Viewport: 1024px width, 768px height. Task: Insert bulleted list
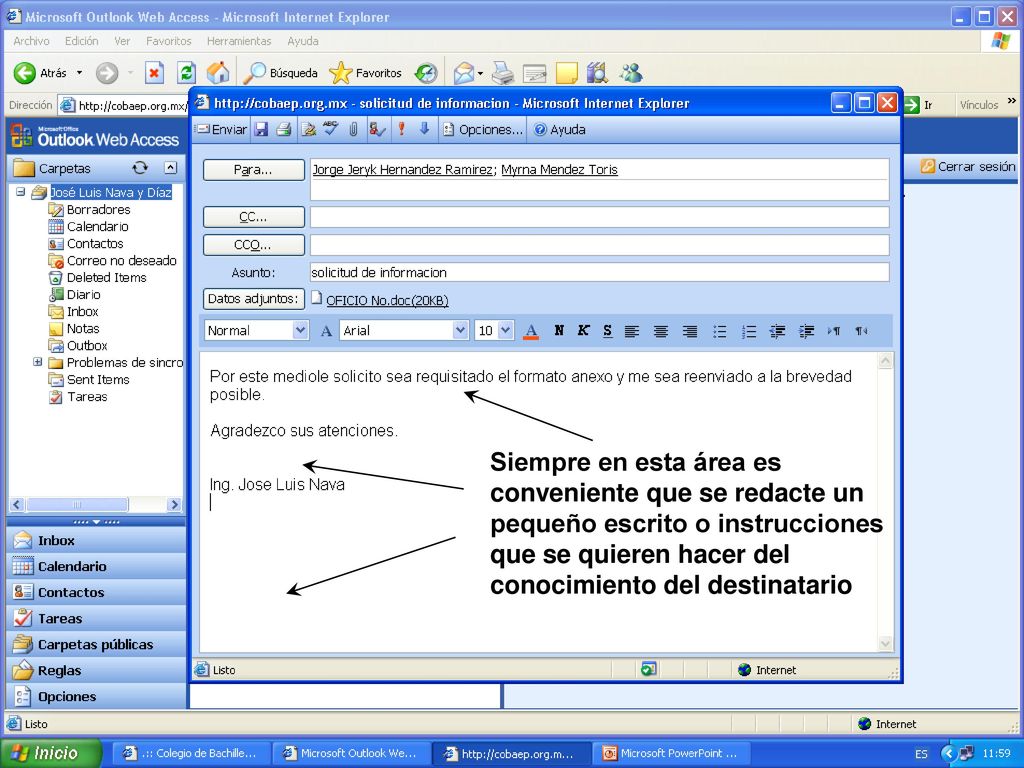pos(720,331)
